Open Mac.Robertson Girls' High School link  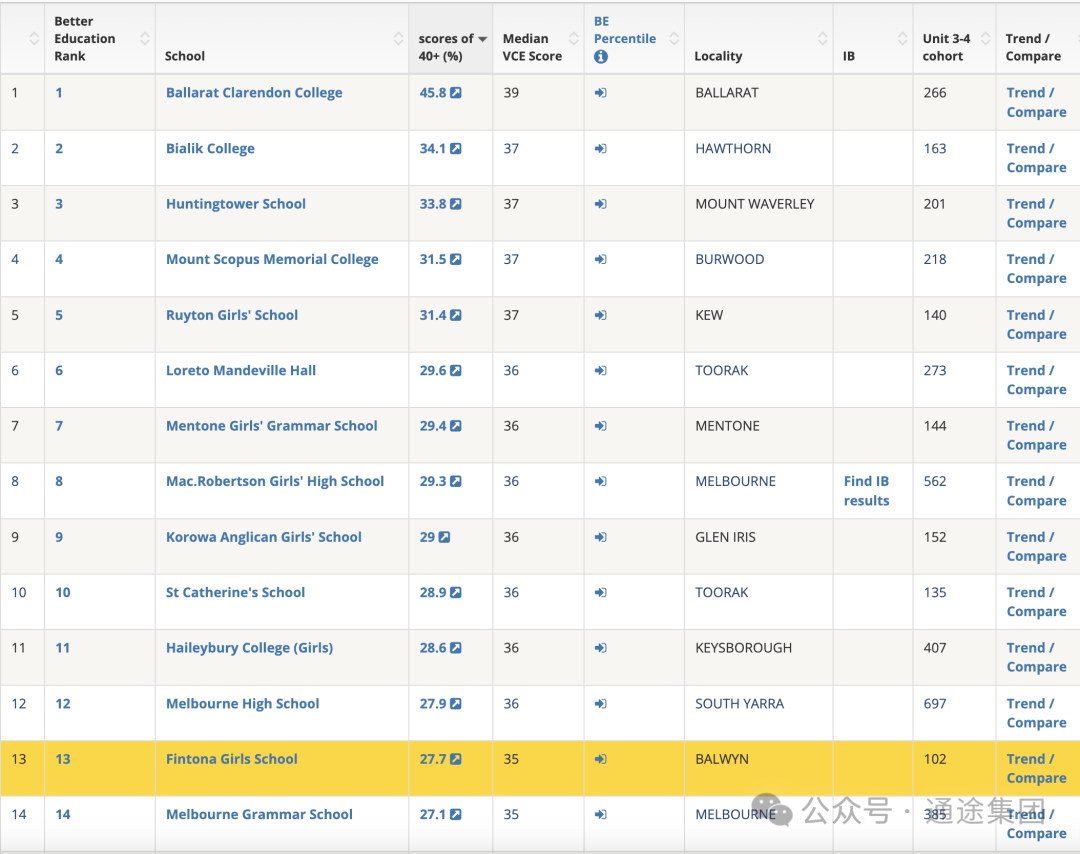(x=275, y=481)
